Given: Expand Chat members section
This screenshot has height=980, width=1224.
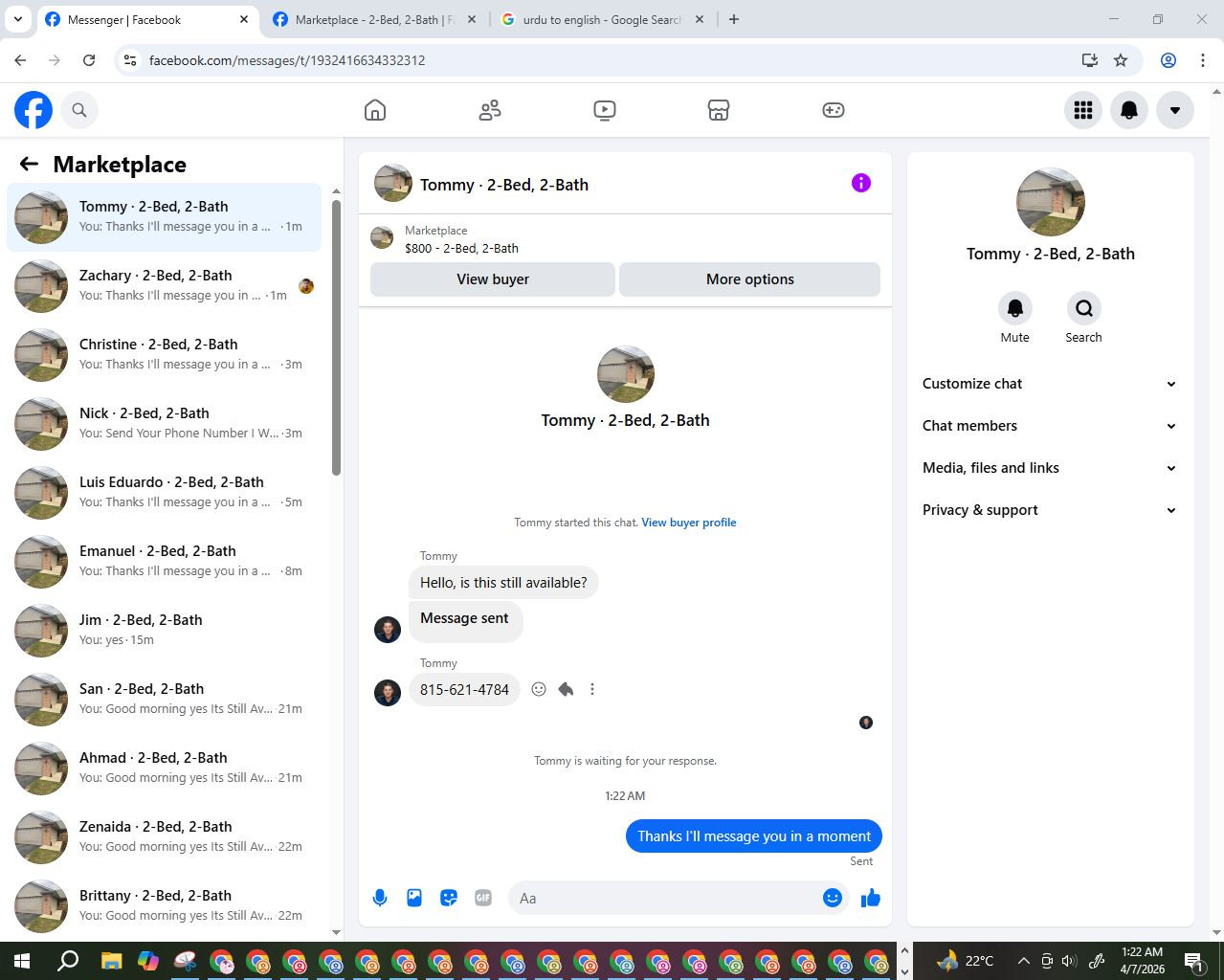Looking at the screenshot, I should point(1050,426).
